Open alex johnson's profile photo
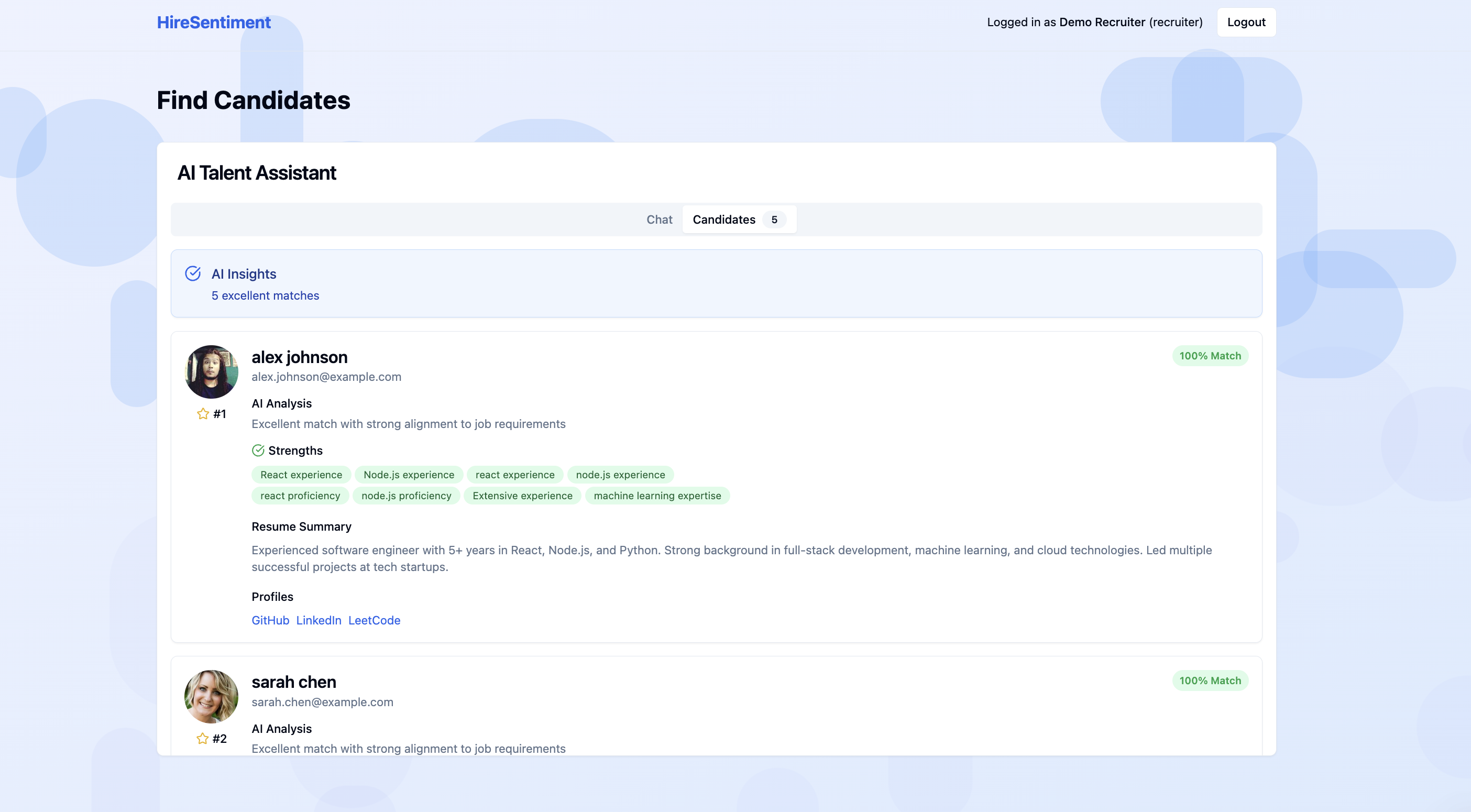 click(x=211, y=372)
